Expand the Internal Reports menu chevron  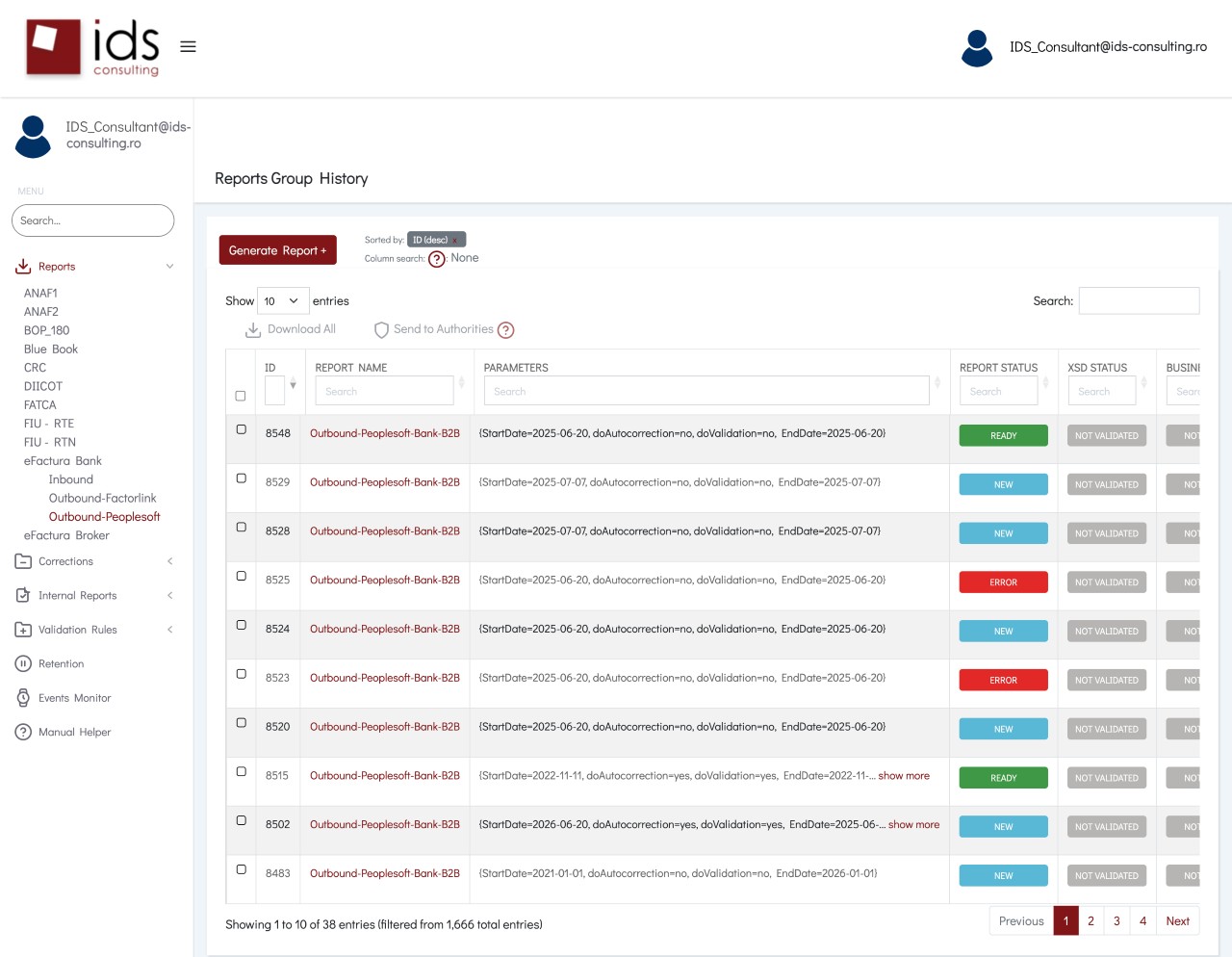(x=169, y=596)
